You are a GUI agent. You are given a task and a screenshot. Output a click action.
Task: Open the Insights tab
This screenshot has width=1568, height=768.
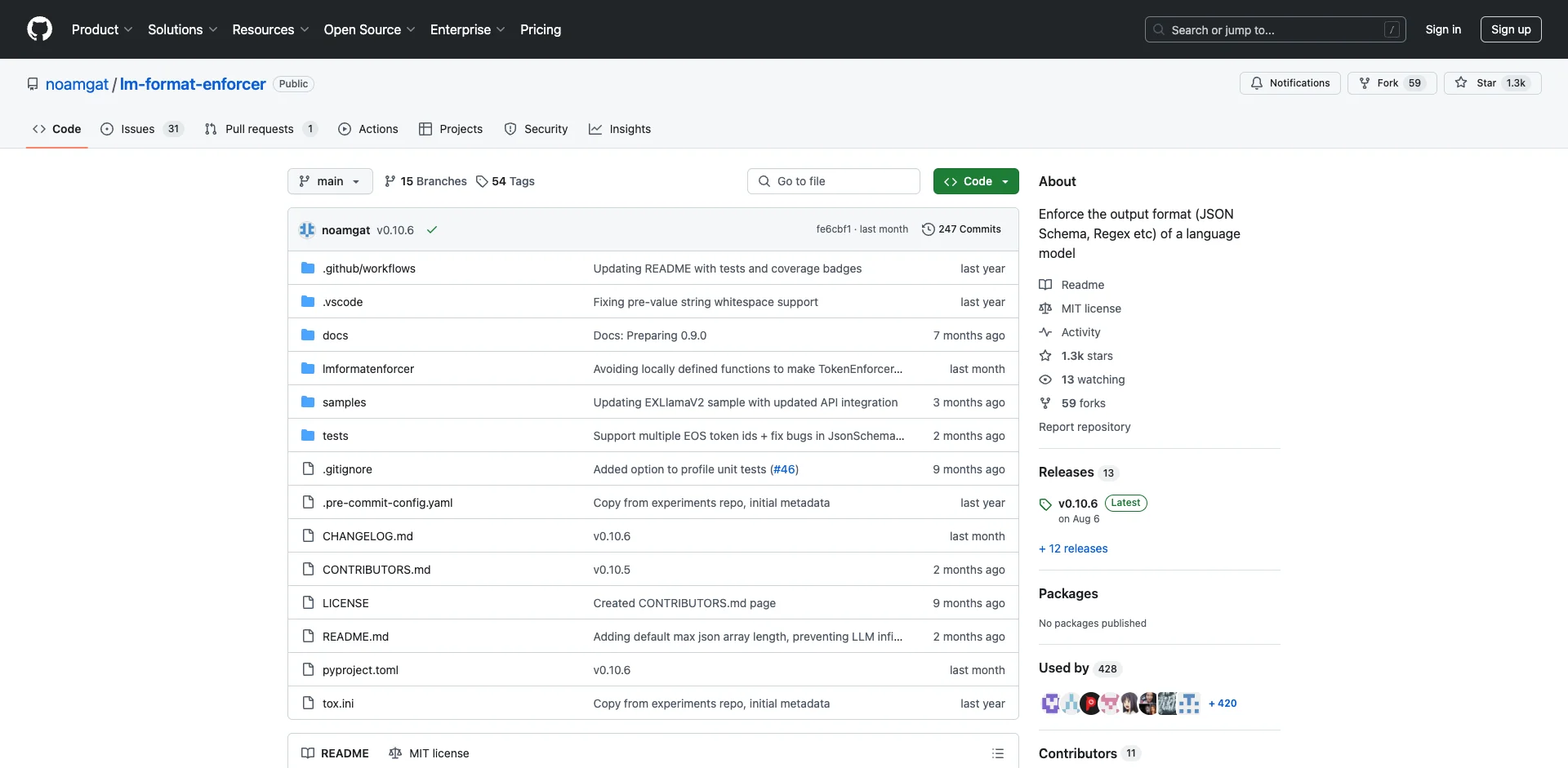tap(620, 129)
